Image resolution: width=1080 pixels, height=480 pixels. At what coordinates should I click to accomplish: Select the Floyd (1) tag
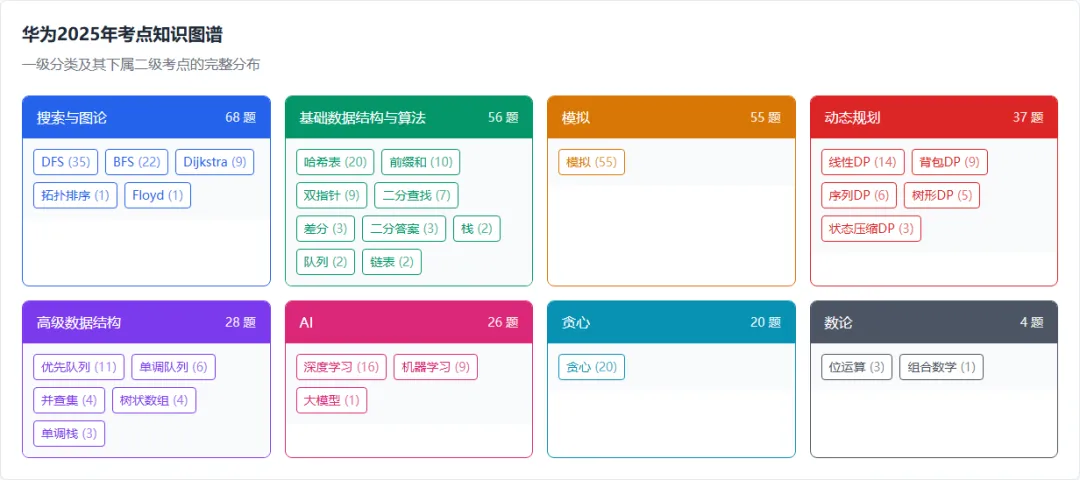[x=158, y=196]
